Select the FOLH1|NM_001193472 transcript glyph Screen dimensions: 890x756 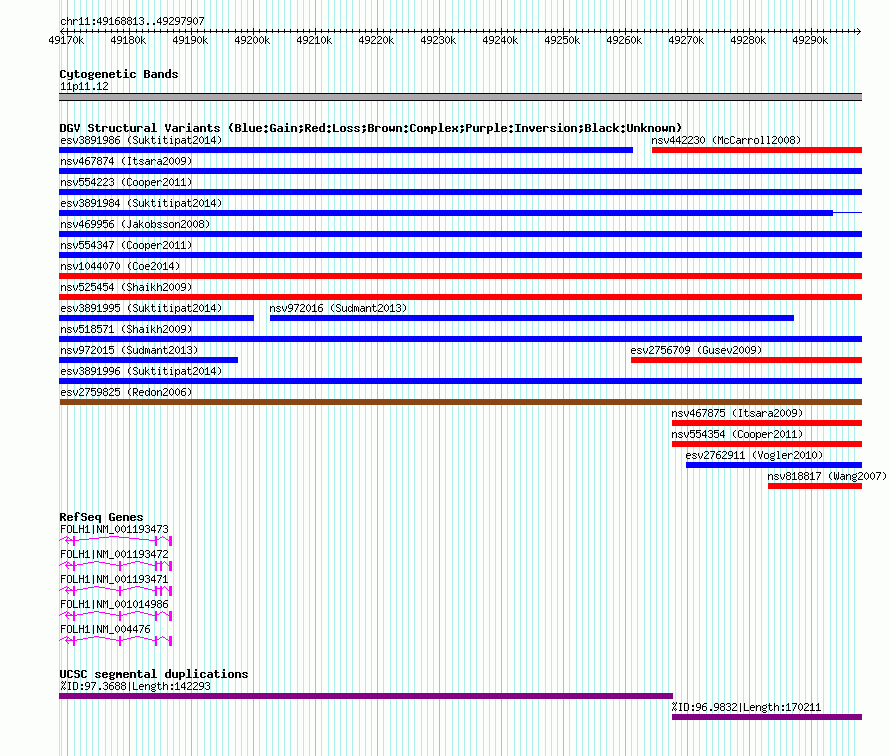point(116,566)
